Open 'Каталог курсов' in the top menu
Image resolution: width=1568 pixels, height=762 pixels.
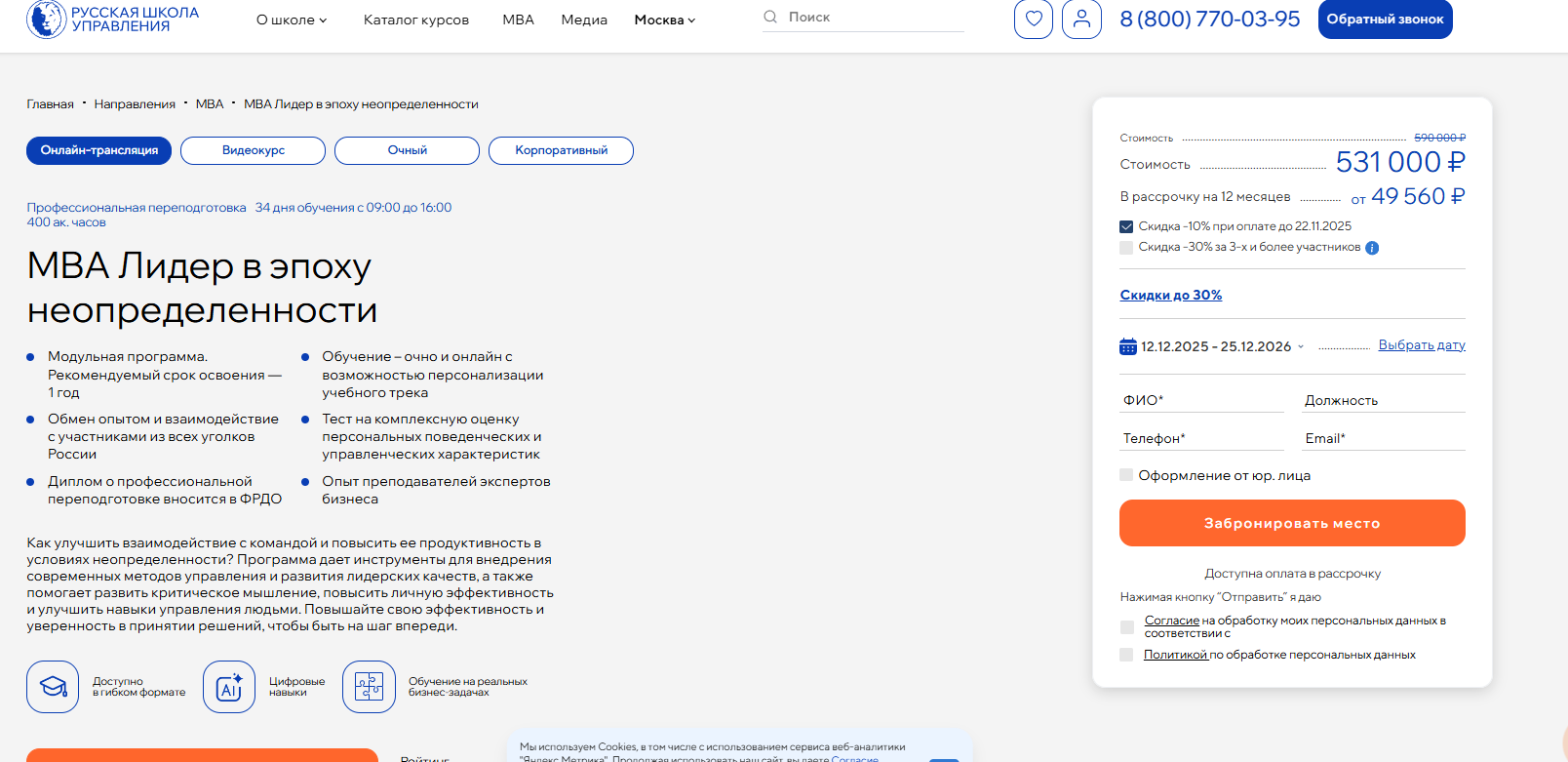(415, 20)
